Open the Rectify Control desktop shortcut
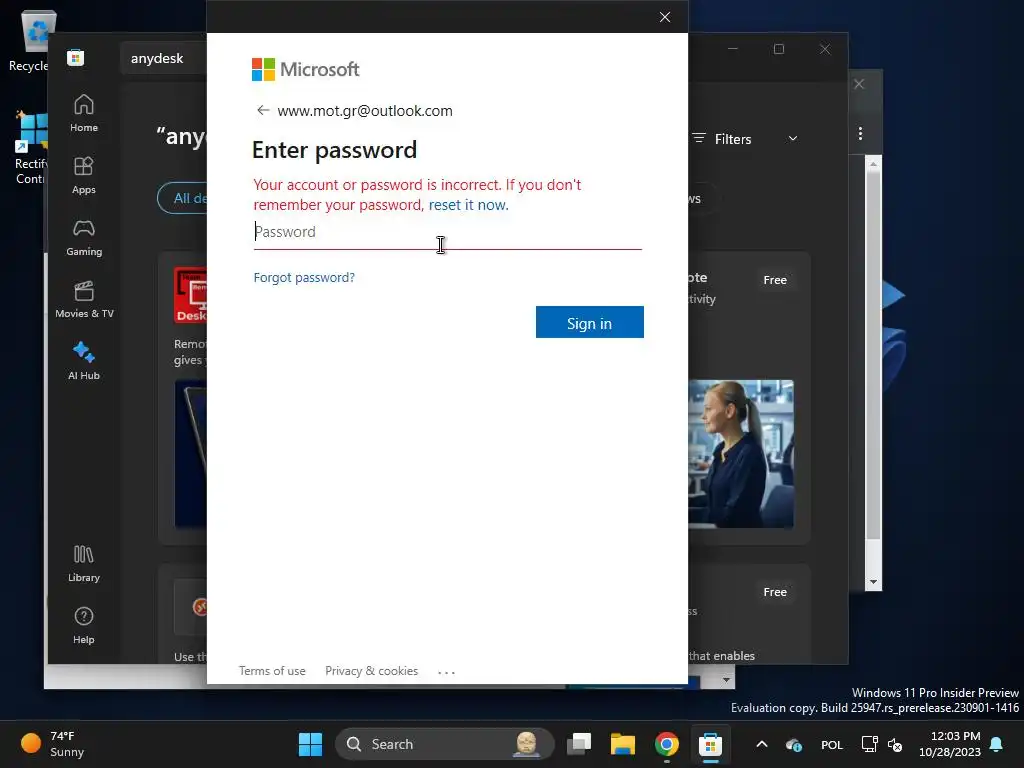1024x768 pixels. tap(31, 148)
